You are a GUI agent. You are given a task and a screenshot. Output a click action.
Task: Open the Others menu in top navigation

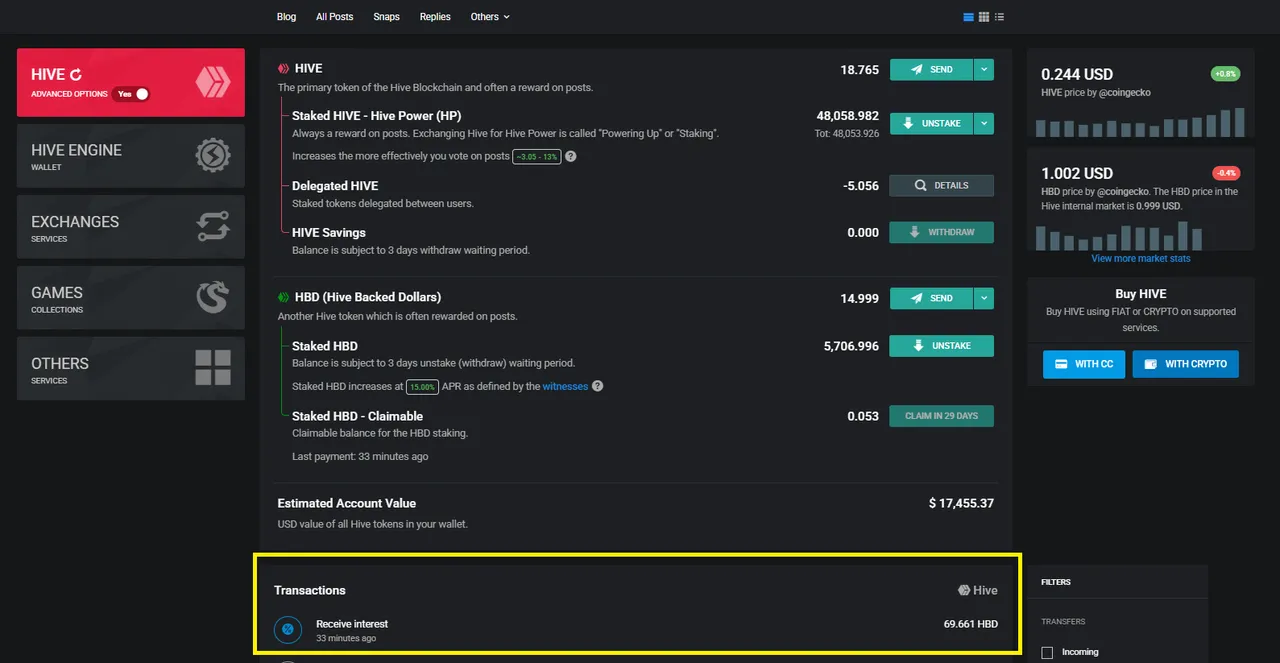(490, 17)
